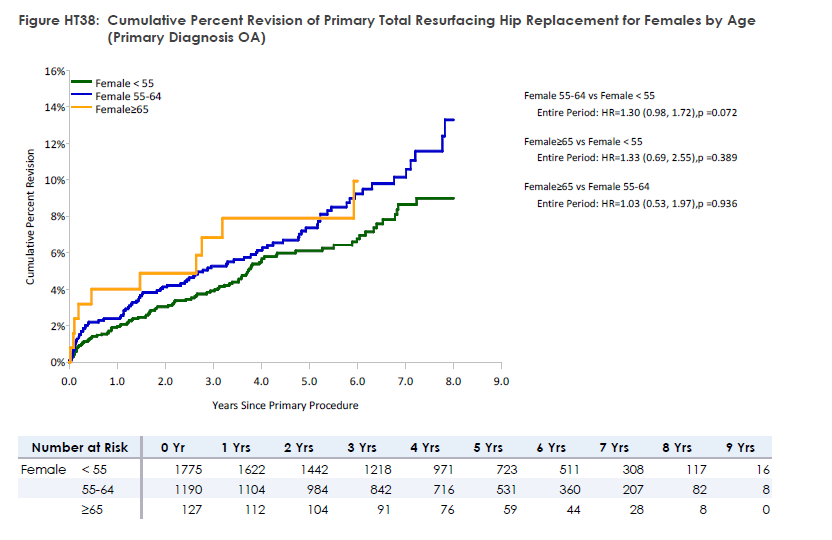This screenshot has height=540, width=832.
Task: Click the 9 Yrs column header
Action: [739, 448]
